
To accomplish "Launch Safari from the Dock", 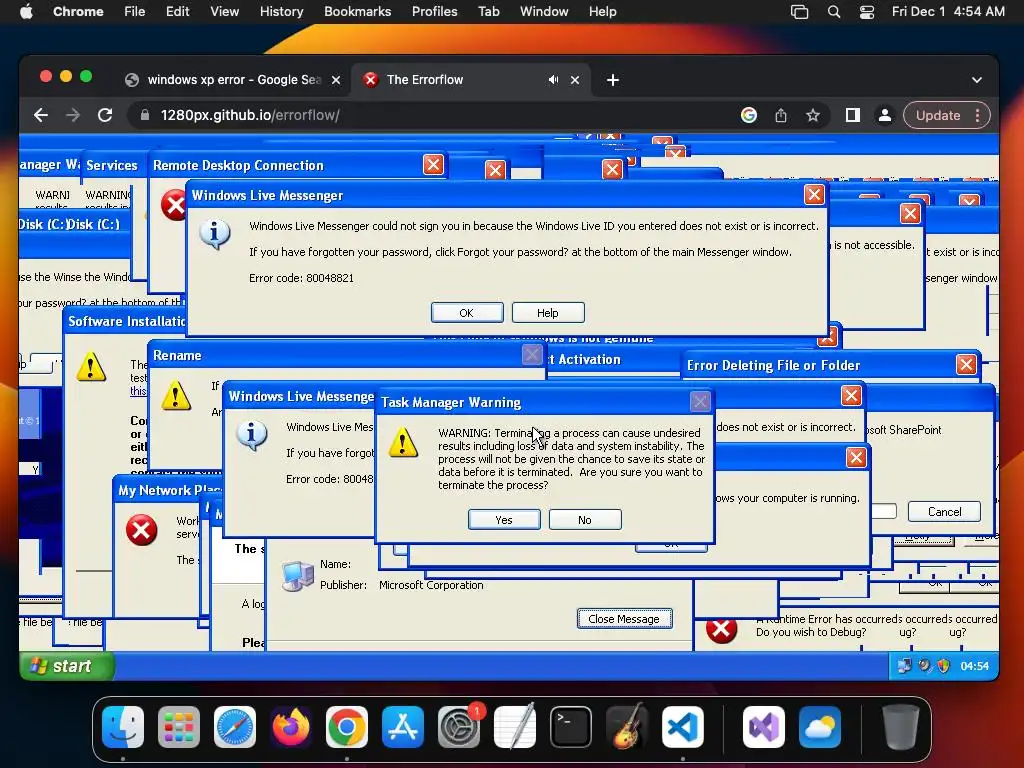I will [x=235, y=727].
